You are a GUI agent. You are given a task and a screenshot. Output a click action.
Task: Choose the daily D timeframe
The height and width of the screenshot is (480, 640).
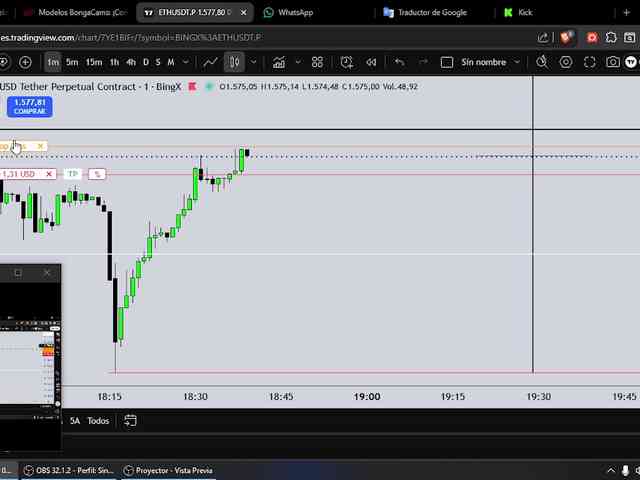coord(146,62)
